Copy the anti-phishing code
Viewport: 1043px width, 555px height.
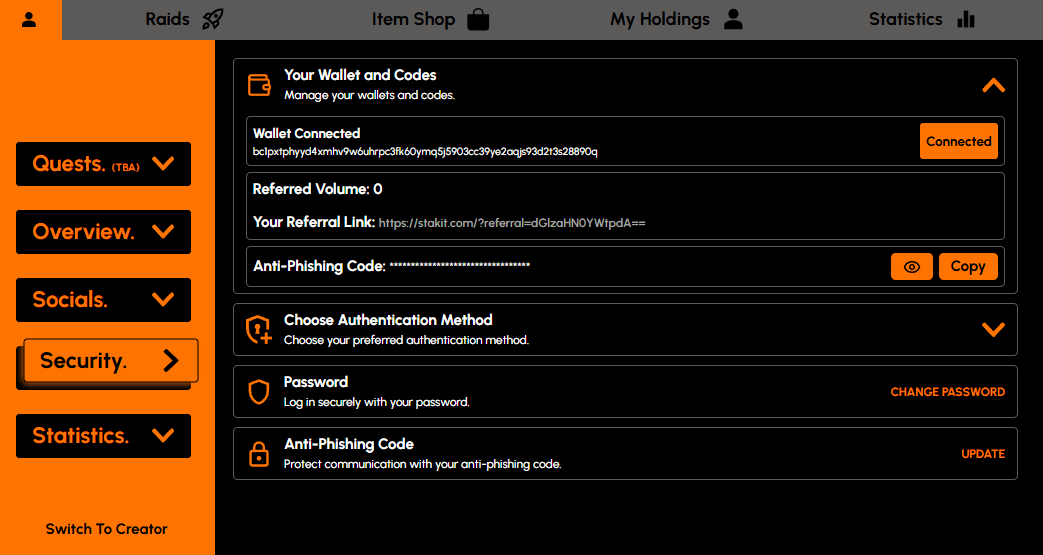point(967,267)
